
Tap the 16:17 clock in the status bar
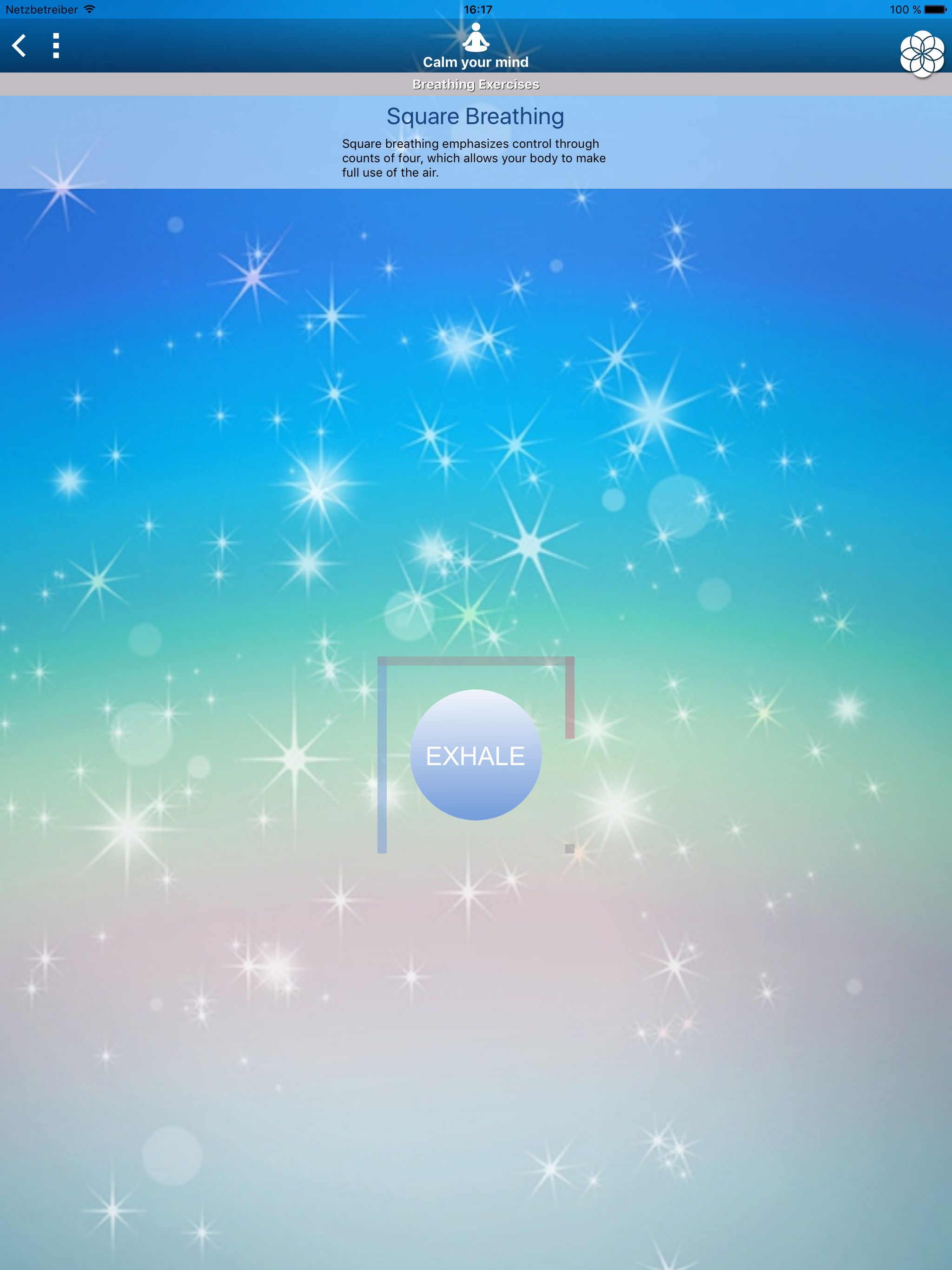click(x=478, y=9)
